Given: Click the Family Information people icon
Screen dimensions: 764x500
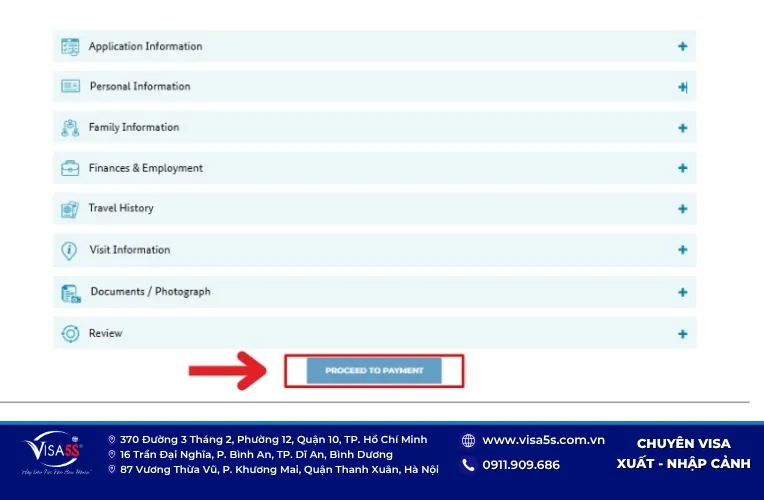Looking at the screenshot, I should point(70,128).
